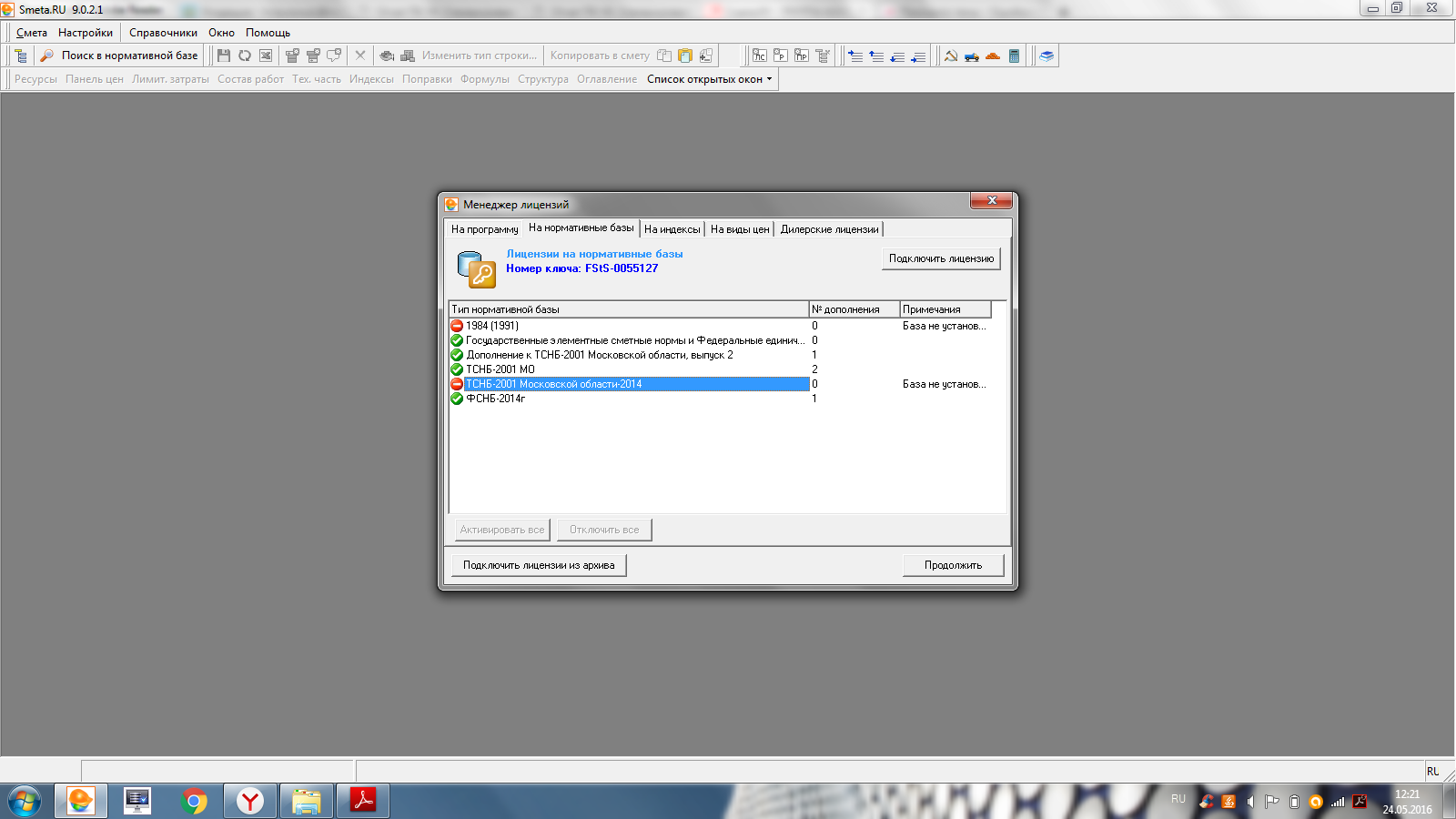Viewport: 1456px width, 819px height.
Task: Click the red blocked icon beside 1984 (1991)
Action: coord(457,326)
